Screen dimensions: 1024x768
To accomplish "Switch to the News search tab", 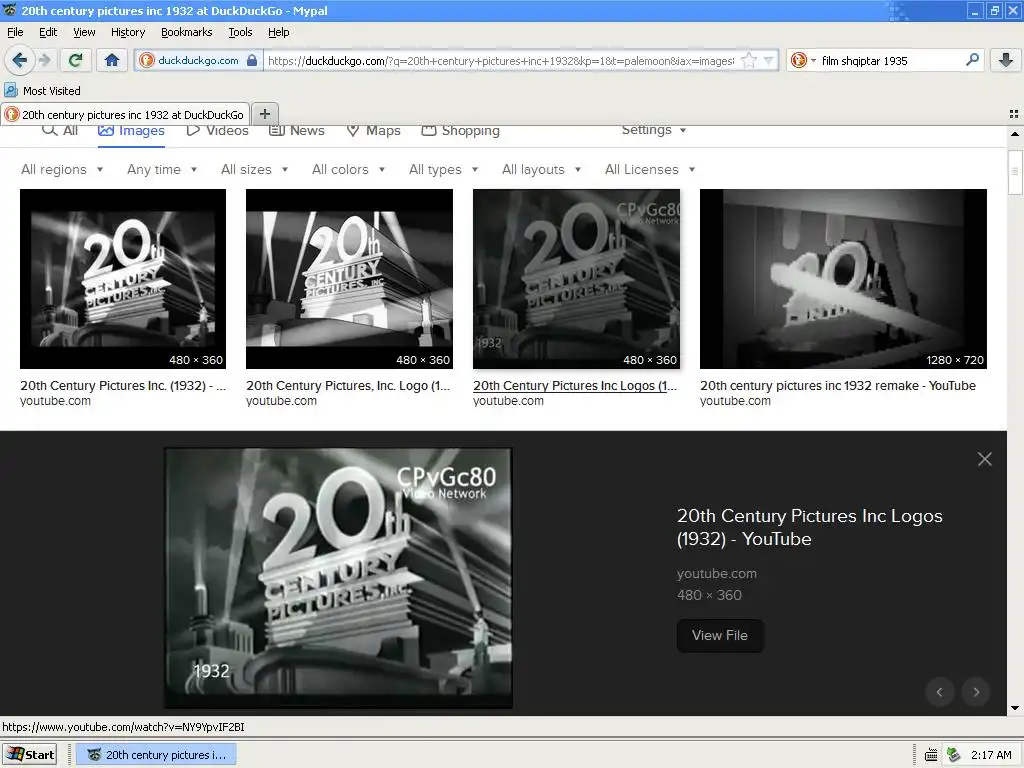I will (x=296, y=131).
